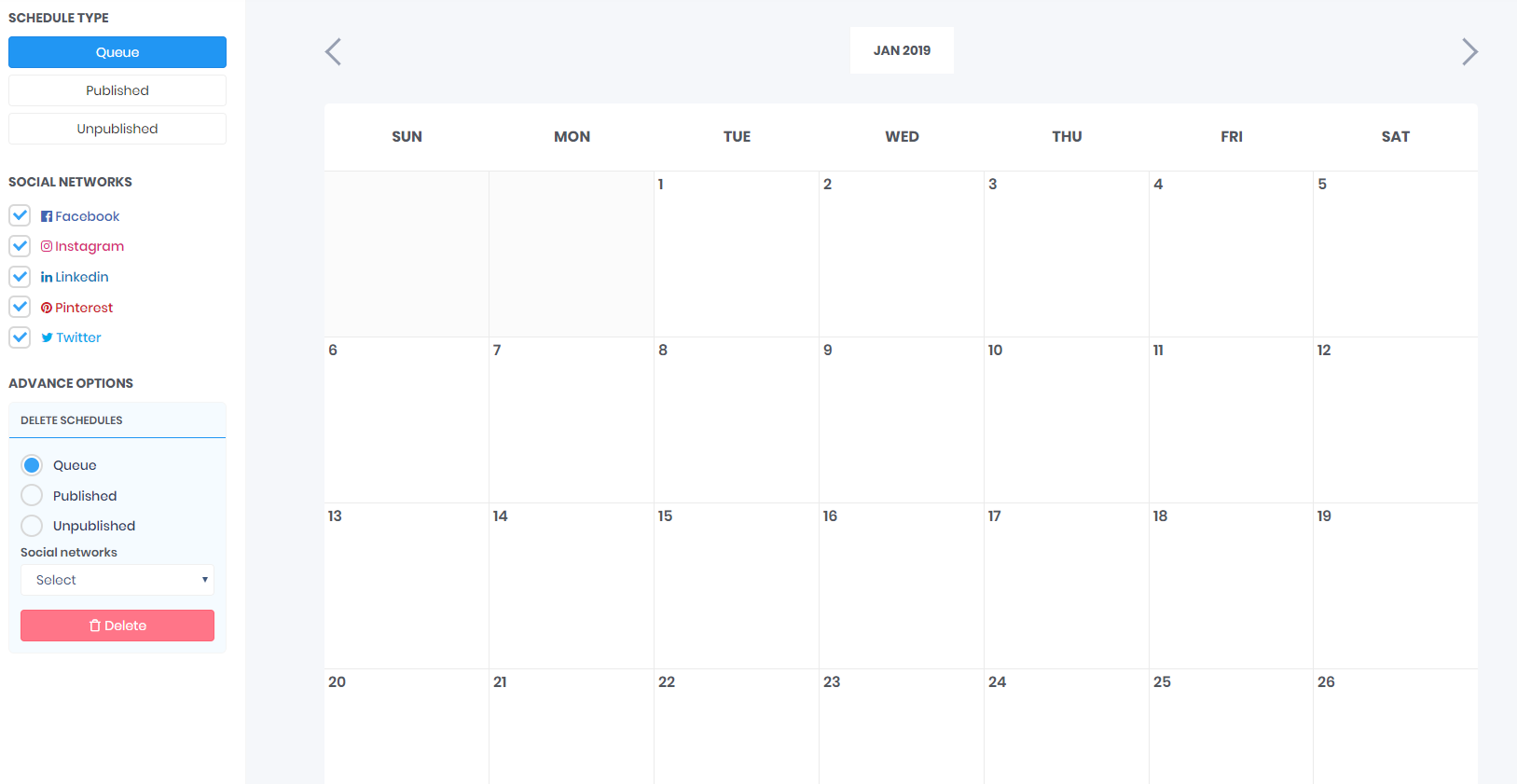The image size is (1517, 784).
Task: Select January 10 calendar cell
Action: pyautogui.click(x=1067, y=420)
